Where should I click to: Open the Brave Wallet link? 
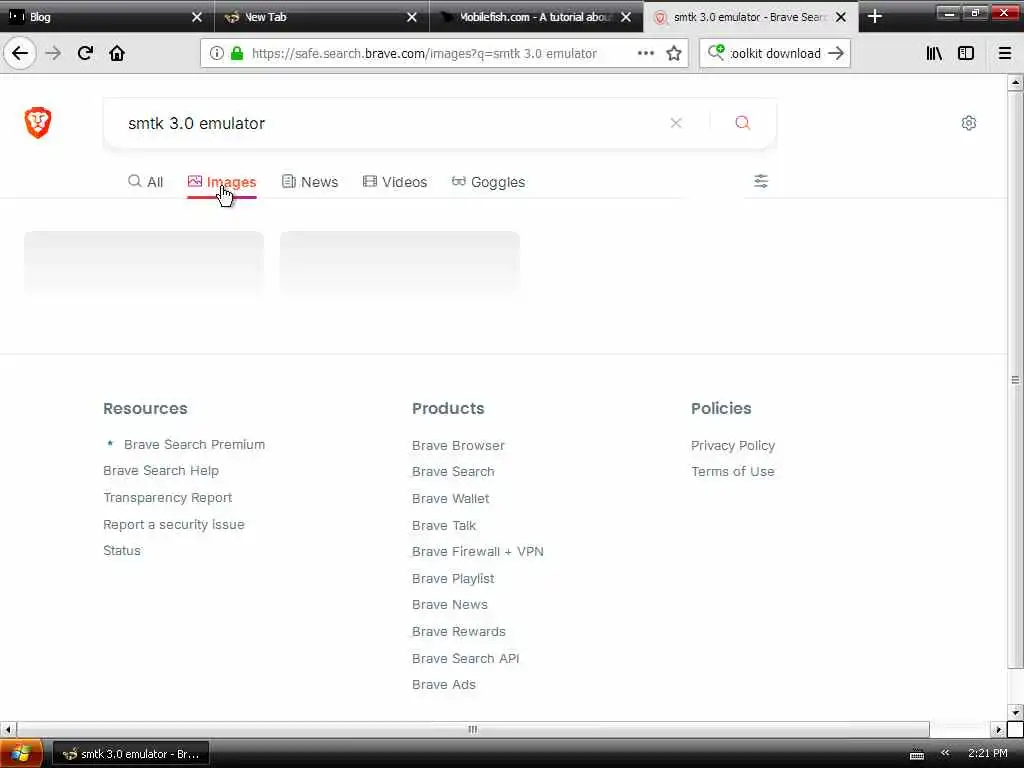pyautogui.click(x=450, y=498)
